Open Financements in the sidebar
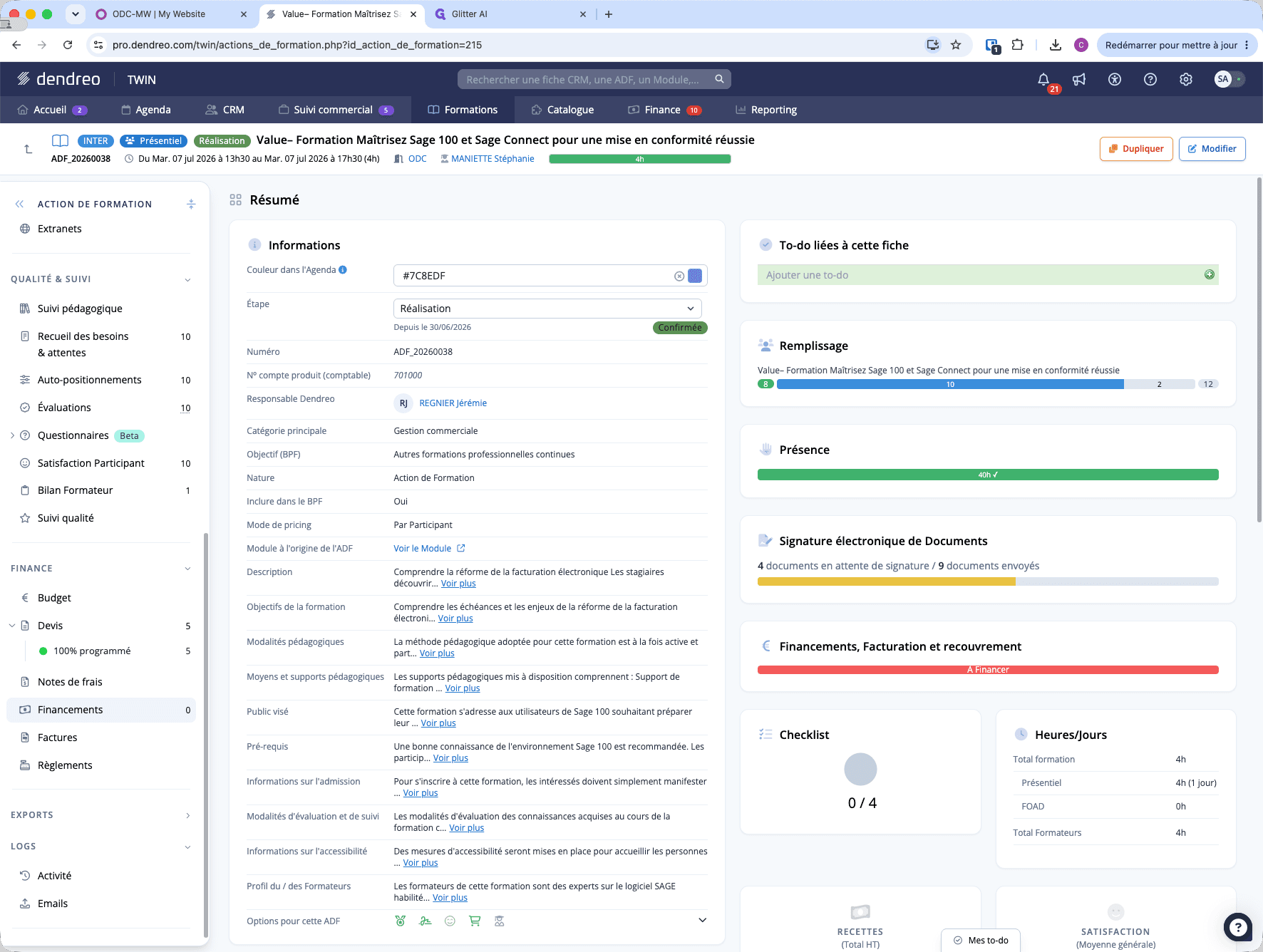Image resolution: width=1263 pixels, height=952 pixels. tap(101, 710)
